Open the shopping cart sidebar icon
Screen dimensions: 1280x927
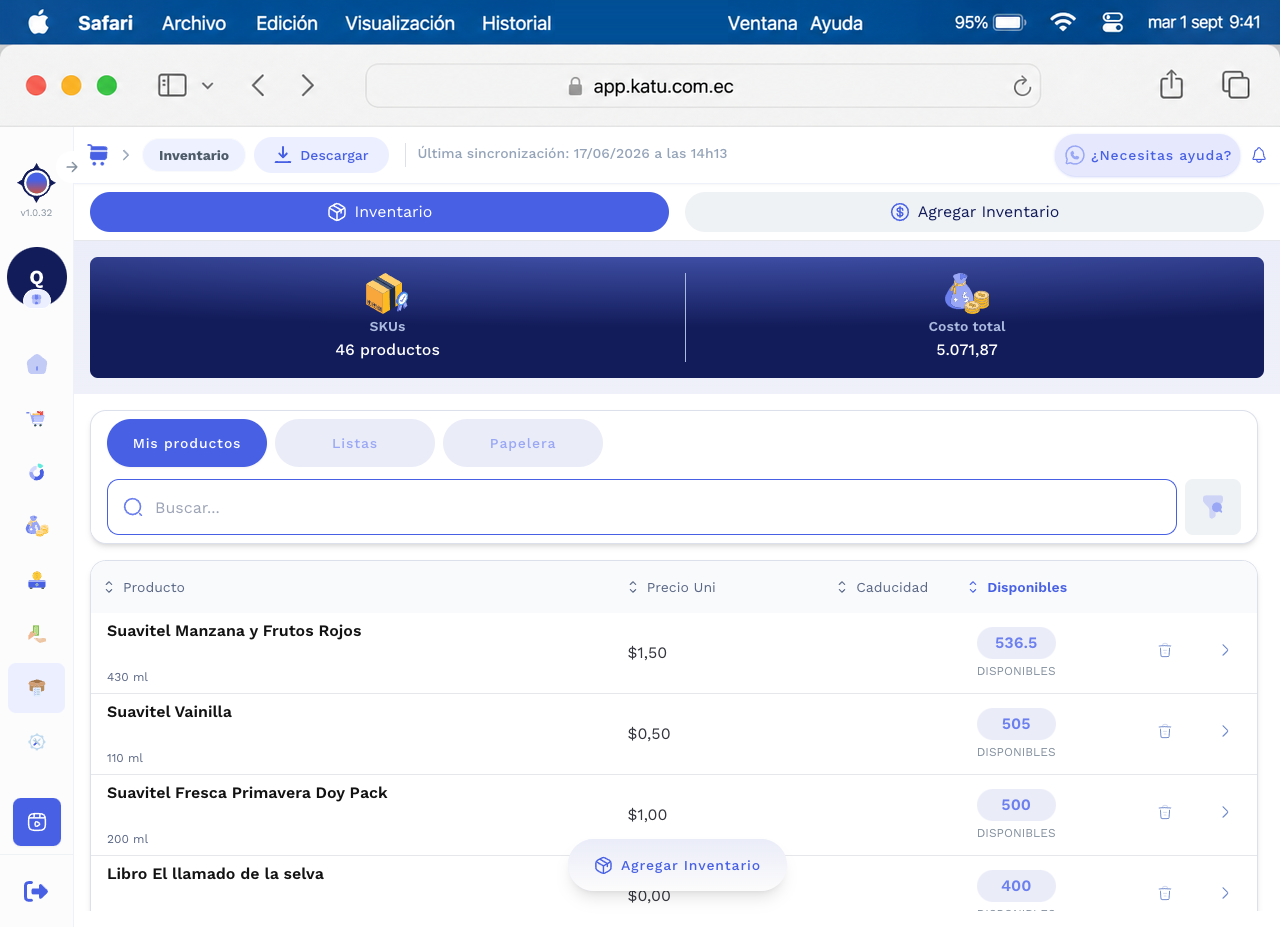click(37, 418)
